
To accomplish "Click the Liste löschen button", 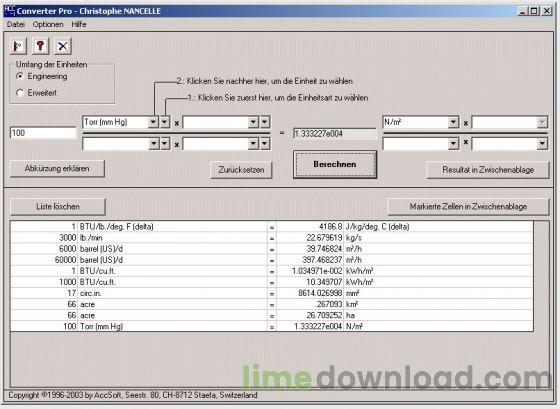I will [58, 206].
